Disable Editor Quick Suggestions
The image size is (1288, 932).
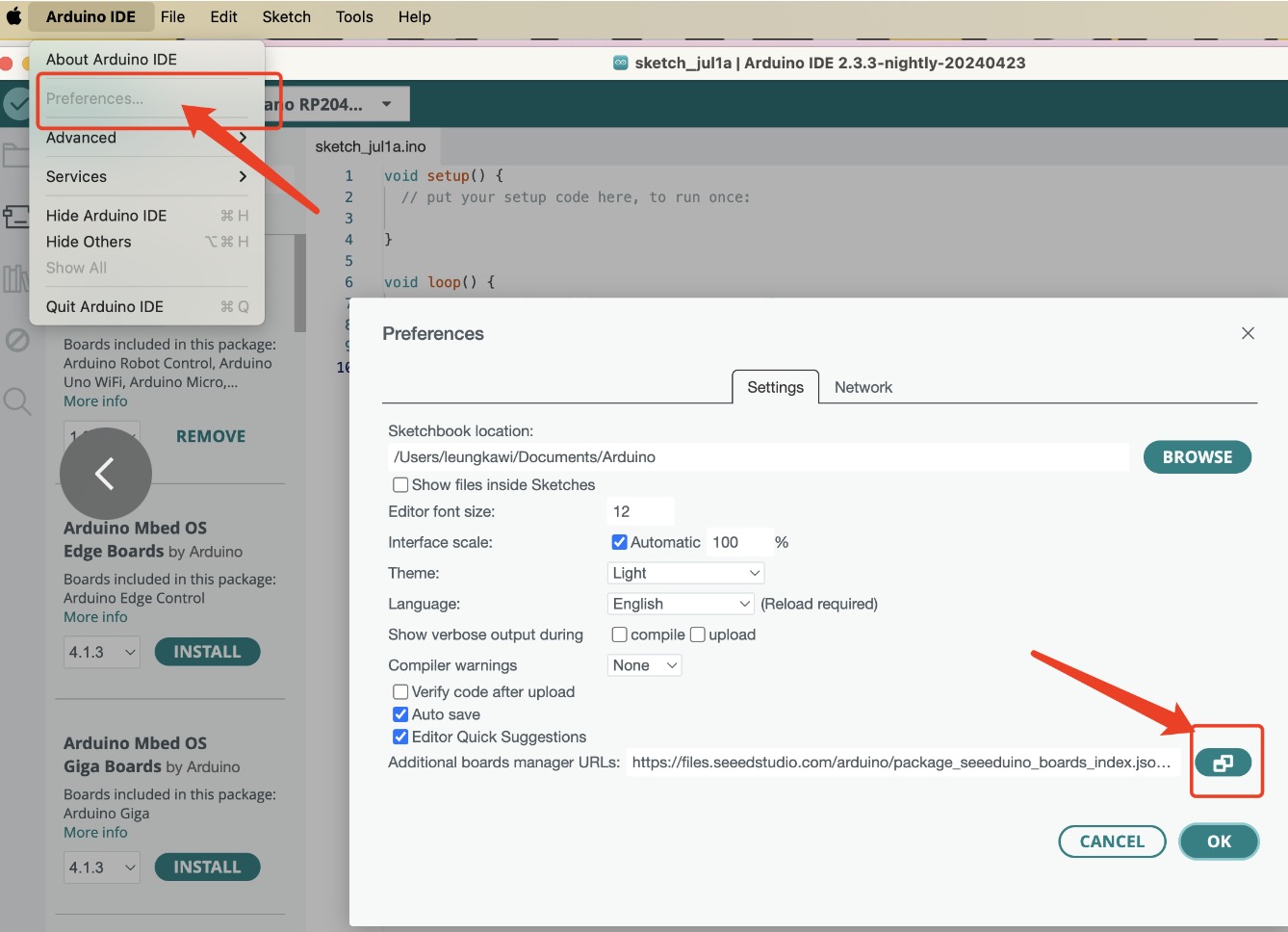[400, 737]
